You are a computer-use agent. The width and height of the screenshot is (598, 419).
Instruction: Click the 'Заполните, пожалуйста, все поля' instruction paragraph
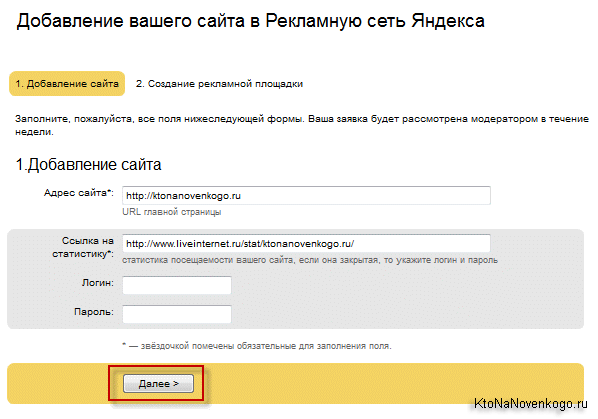coord(302,125)
